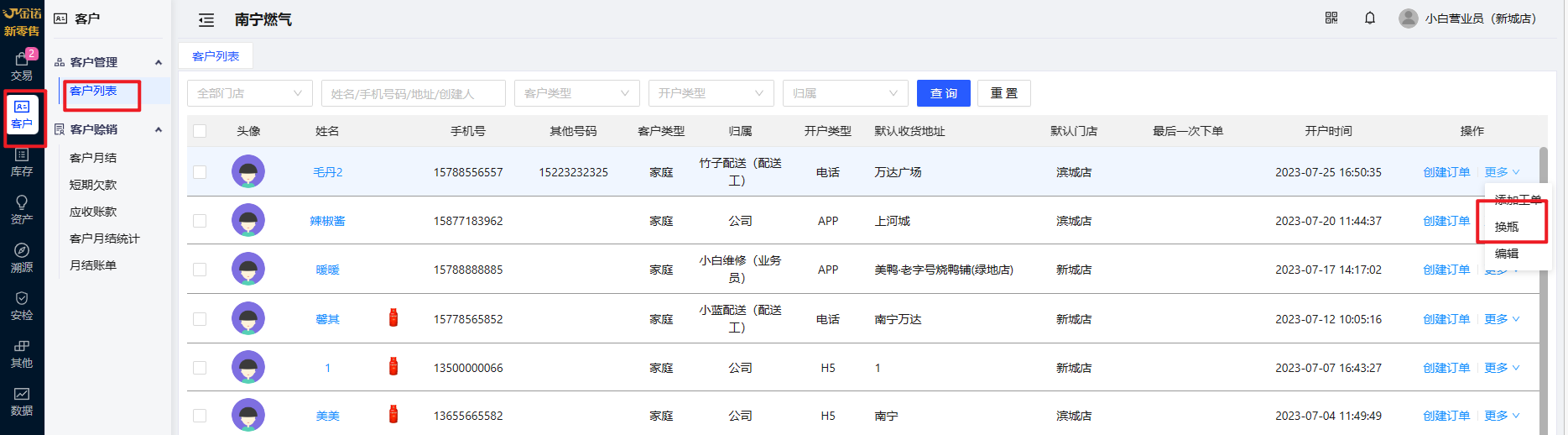Click gas cylinder icon in 13500000066 row

click(393, 366)
